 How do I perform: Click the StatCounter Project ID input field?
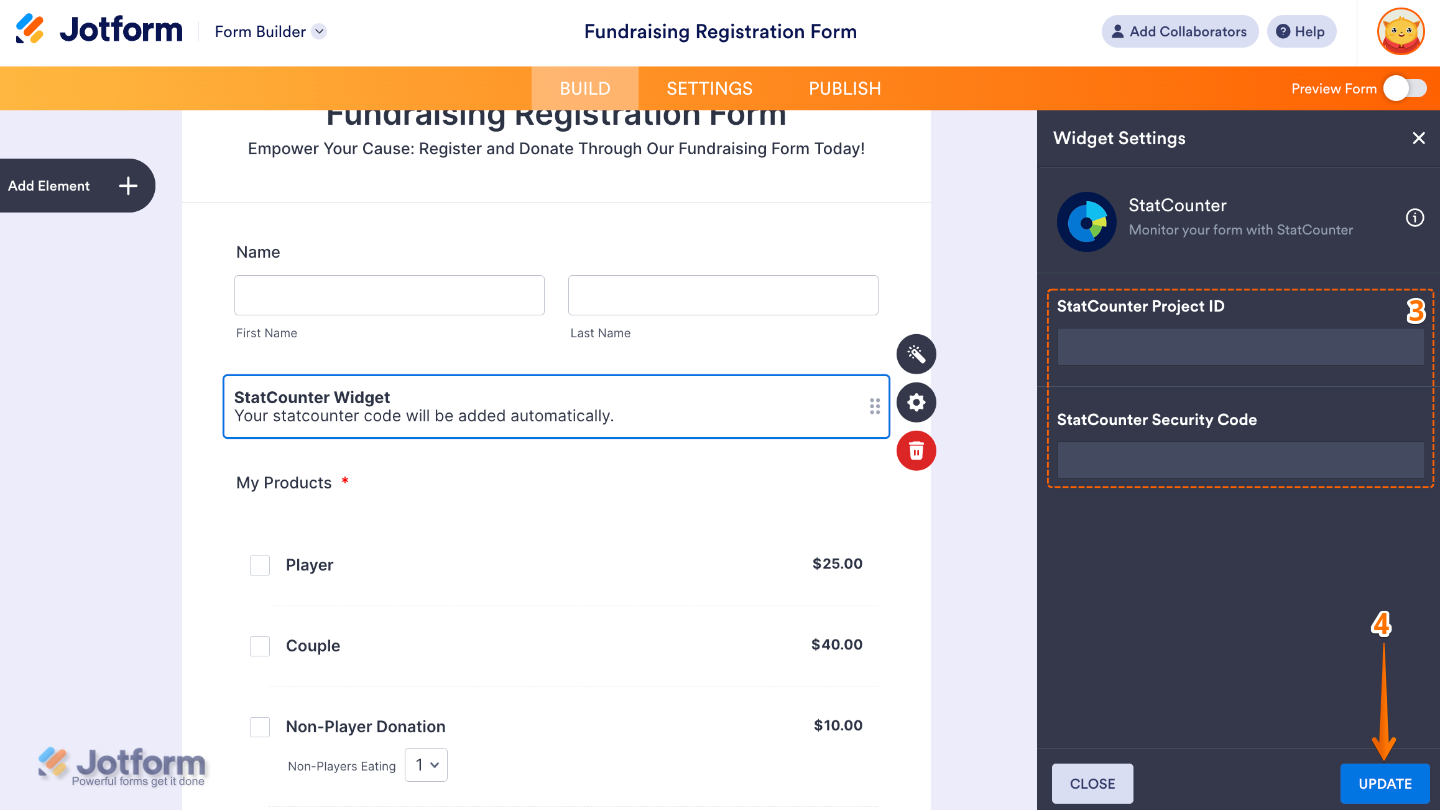click(x=1240, y=346)
